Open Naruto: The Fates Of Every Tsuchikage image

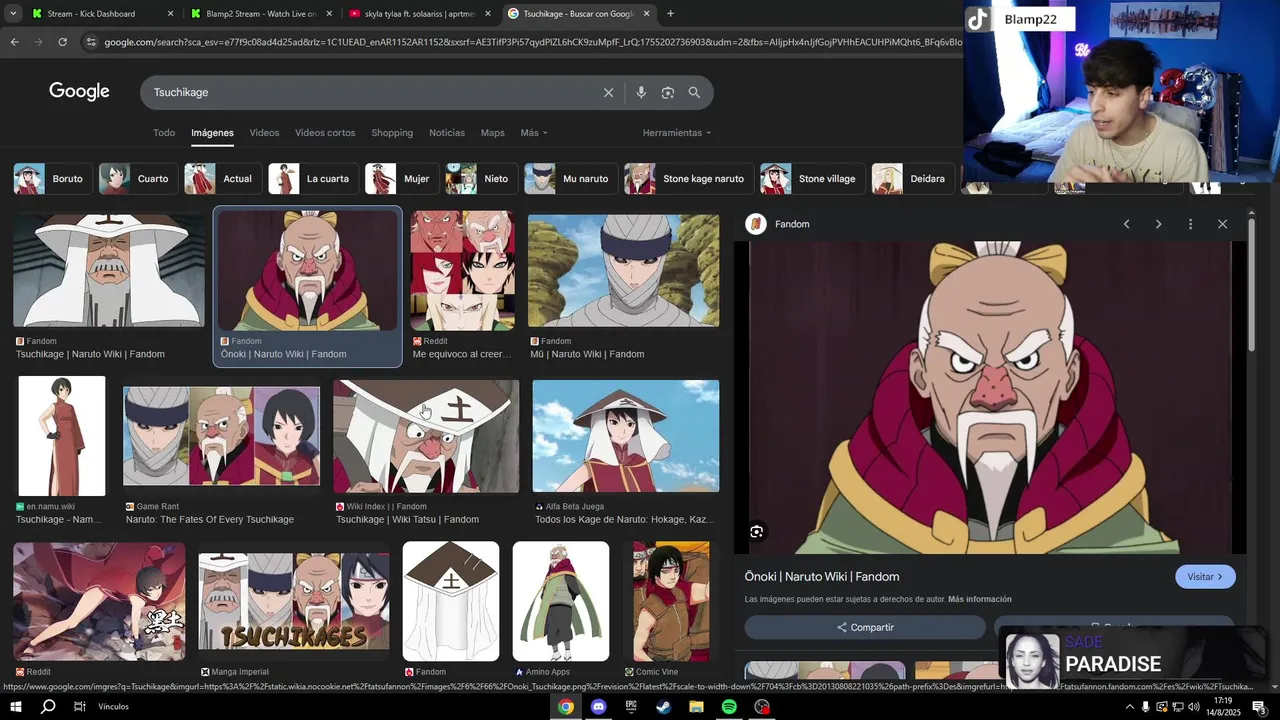pos(221,436)
